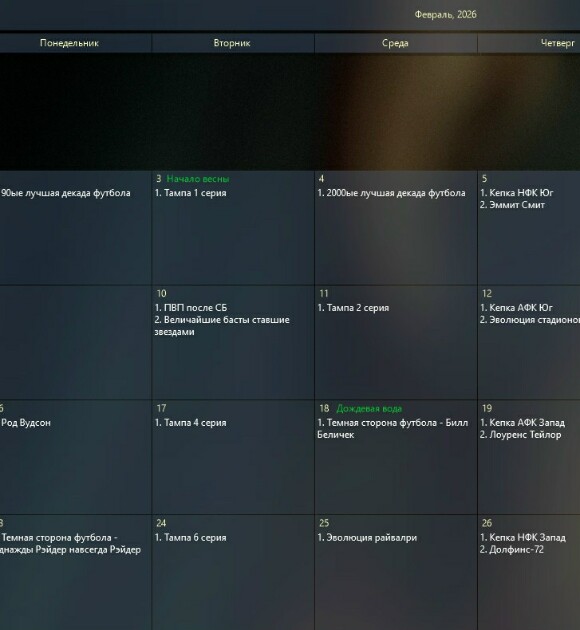Select the ПВП после СБ entry
The width and height of the screenshot is (580, 630).
coord(191,308)
